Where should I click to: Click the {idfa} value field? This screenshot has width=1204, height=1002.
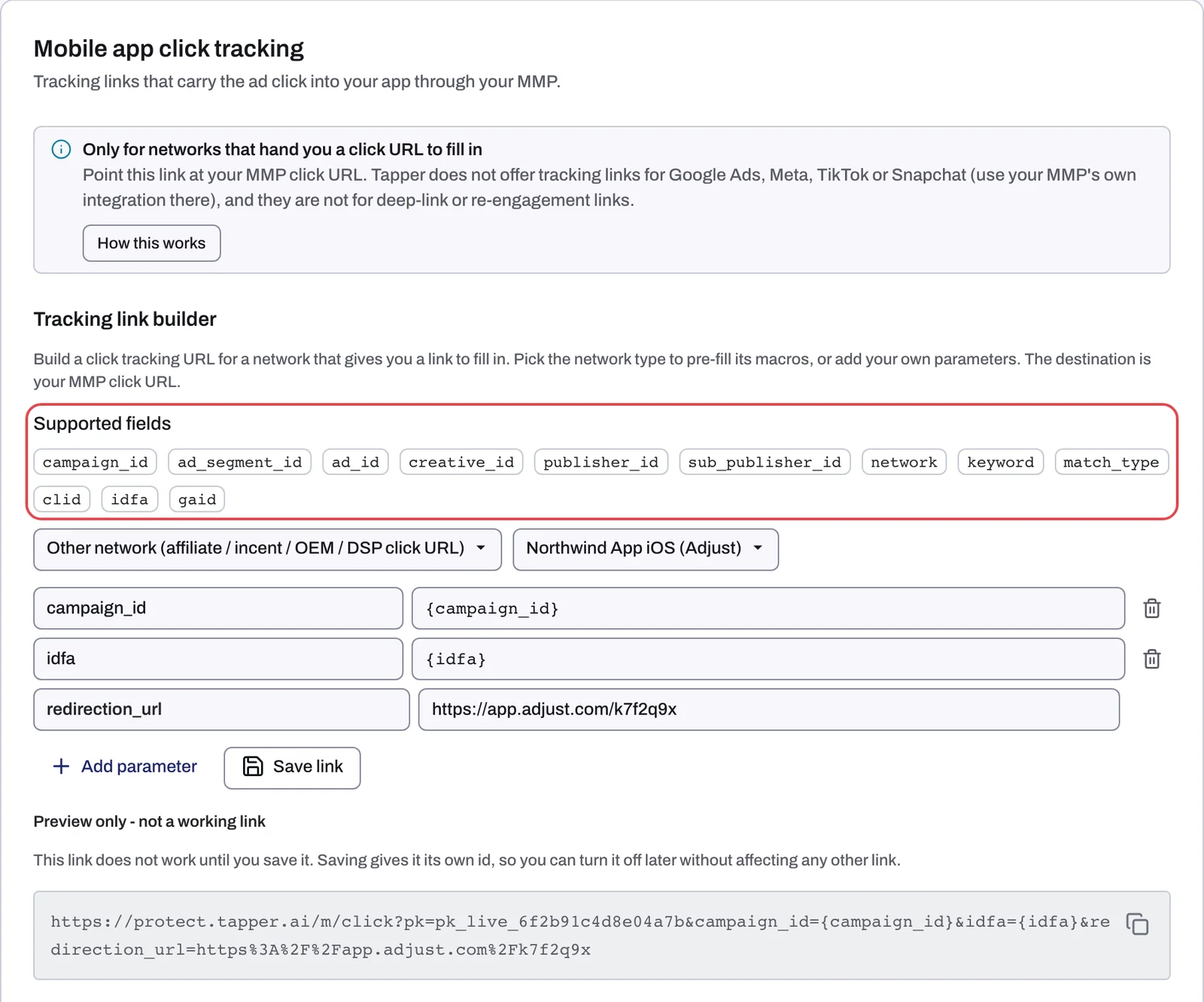(768, 659)
